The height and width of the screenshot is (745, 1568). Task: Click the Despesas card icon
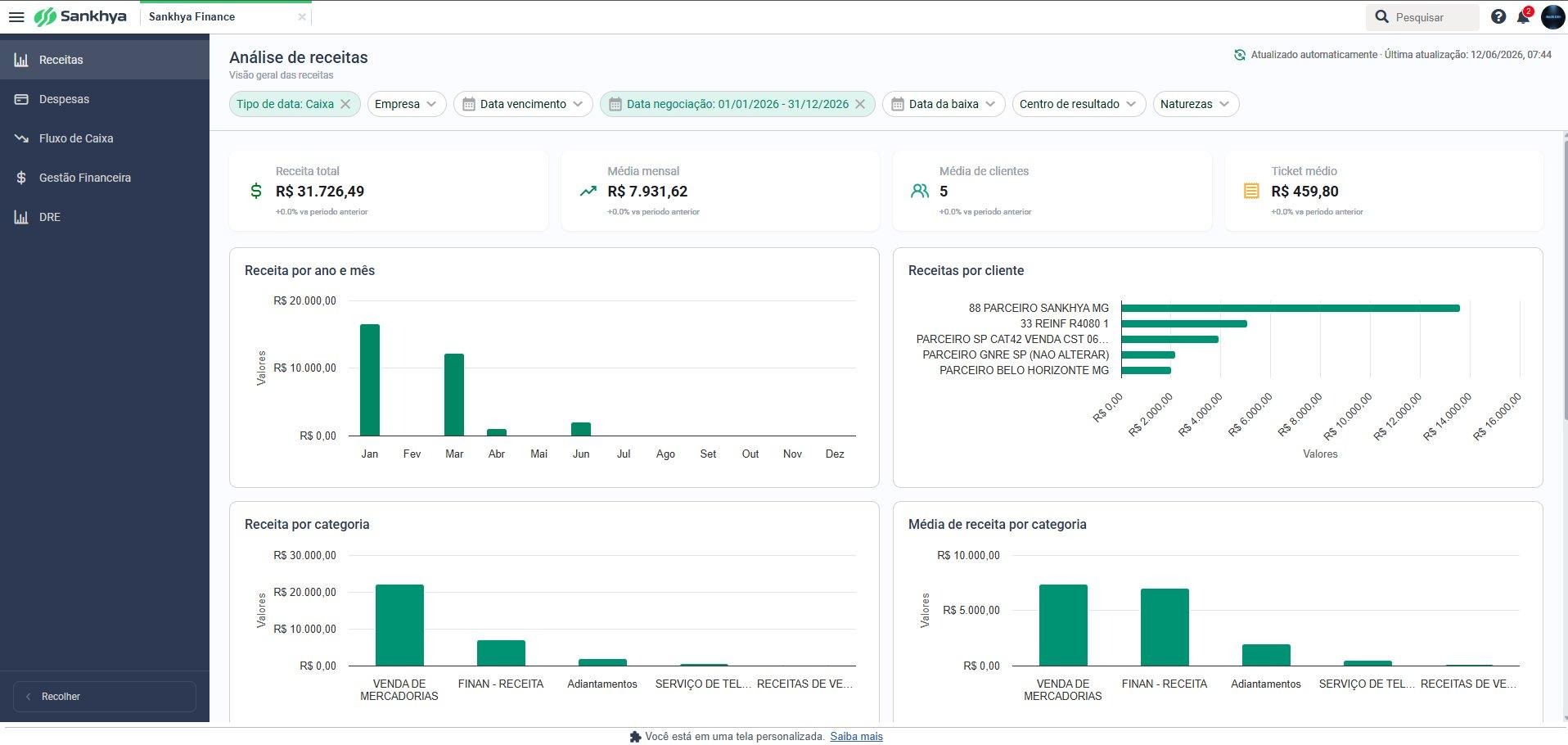(x=21, y=99)
